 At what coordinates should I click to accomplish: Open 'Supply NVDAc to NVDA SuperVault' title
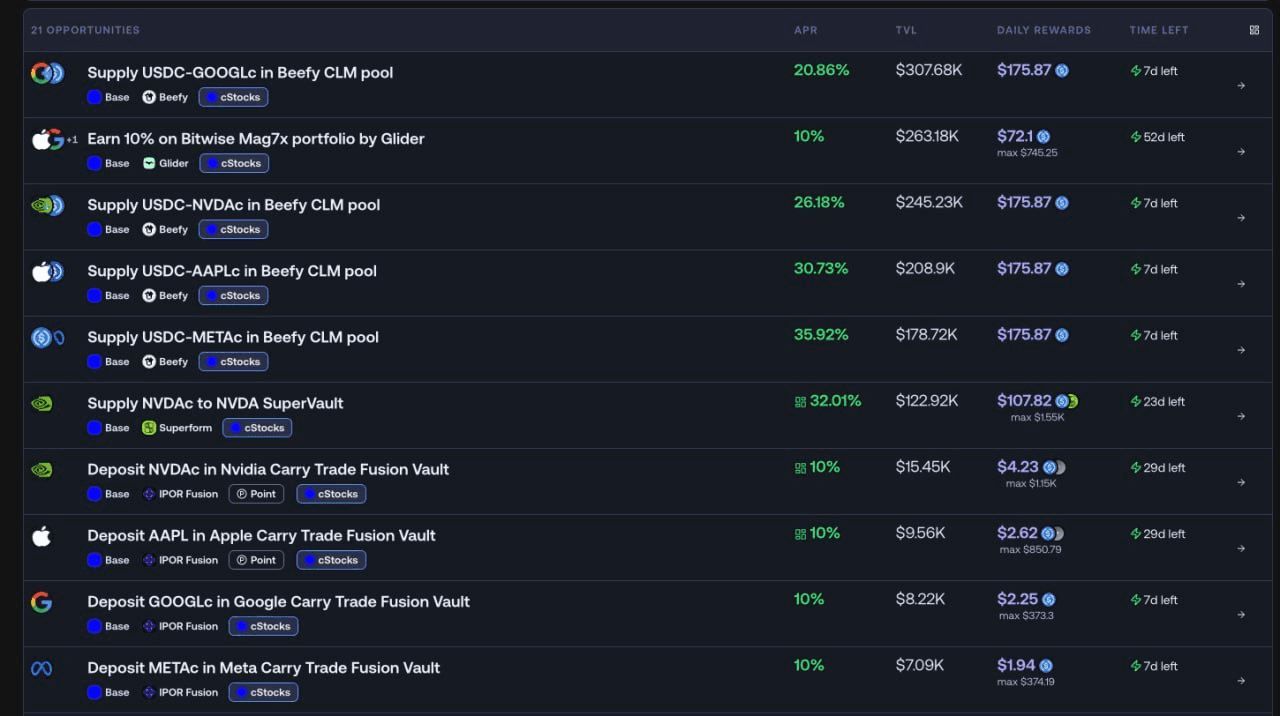(x=215, y=404)
